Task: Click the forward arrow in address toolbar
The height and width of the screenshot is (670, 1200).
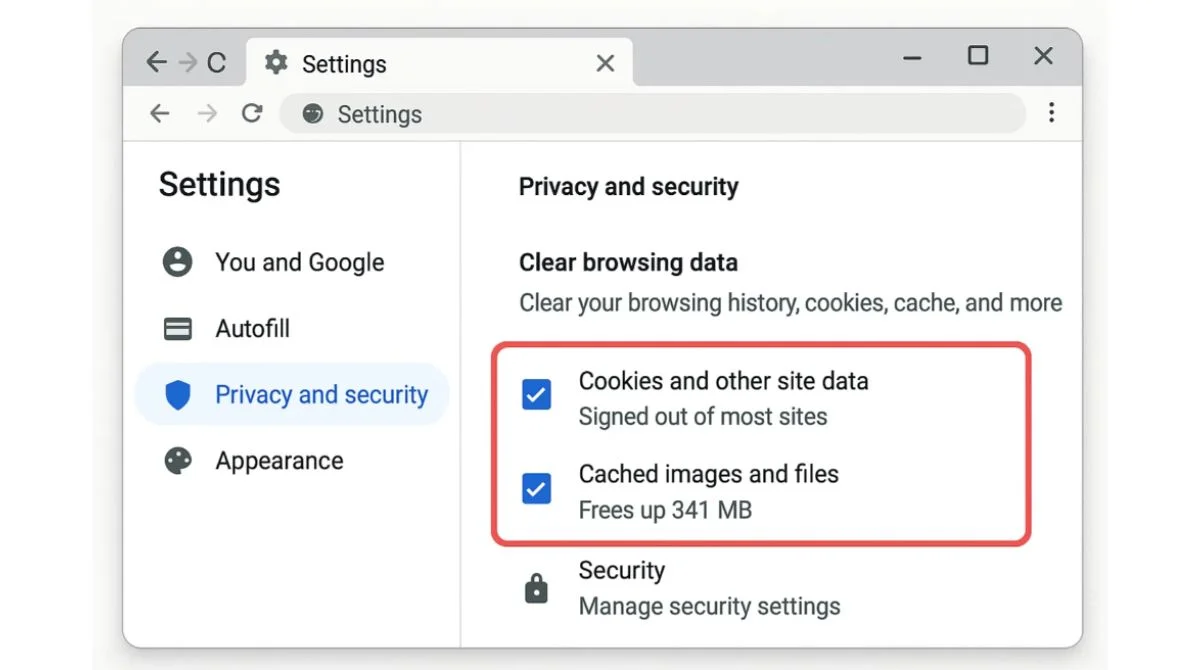Action: (x=207, y=114)
